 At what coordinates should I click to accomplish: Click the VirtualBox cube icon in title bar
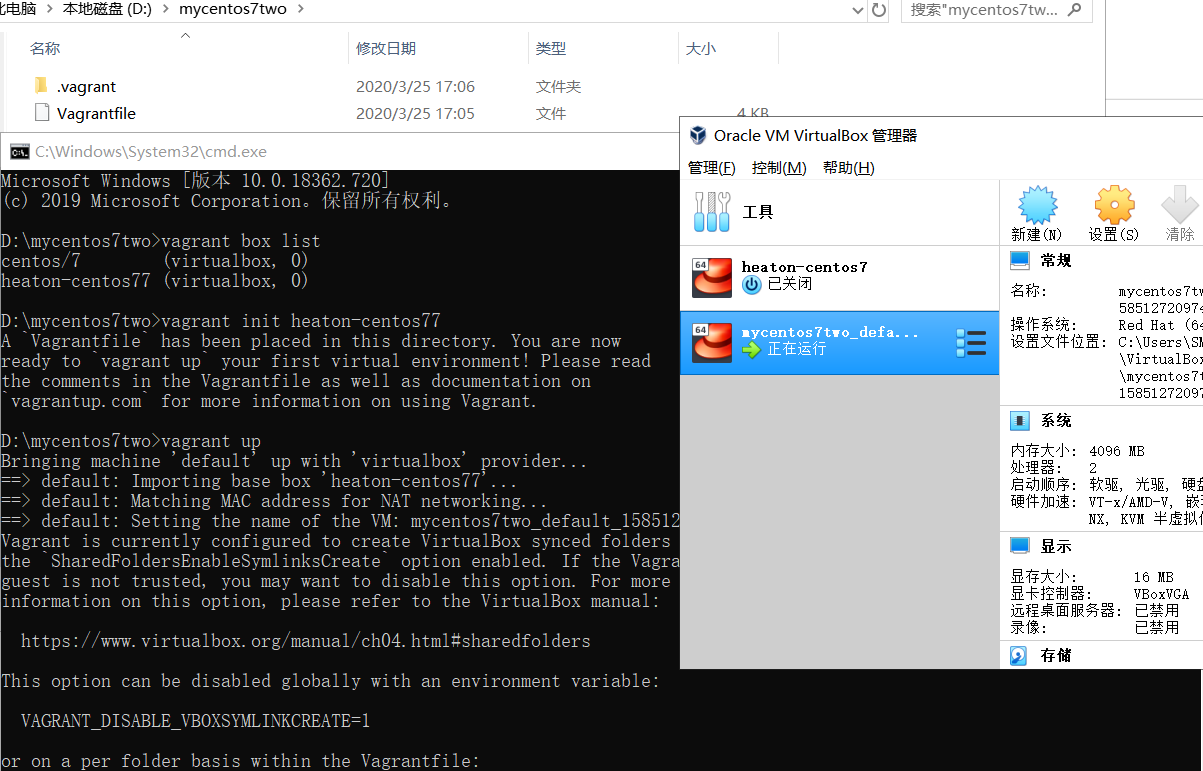[697, 135]
